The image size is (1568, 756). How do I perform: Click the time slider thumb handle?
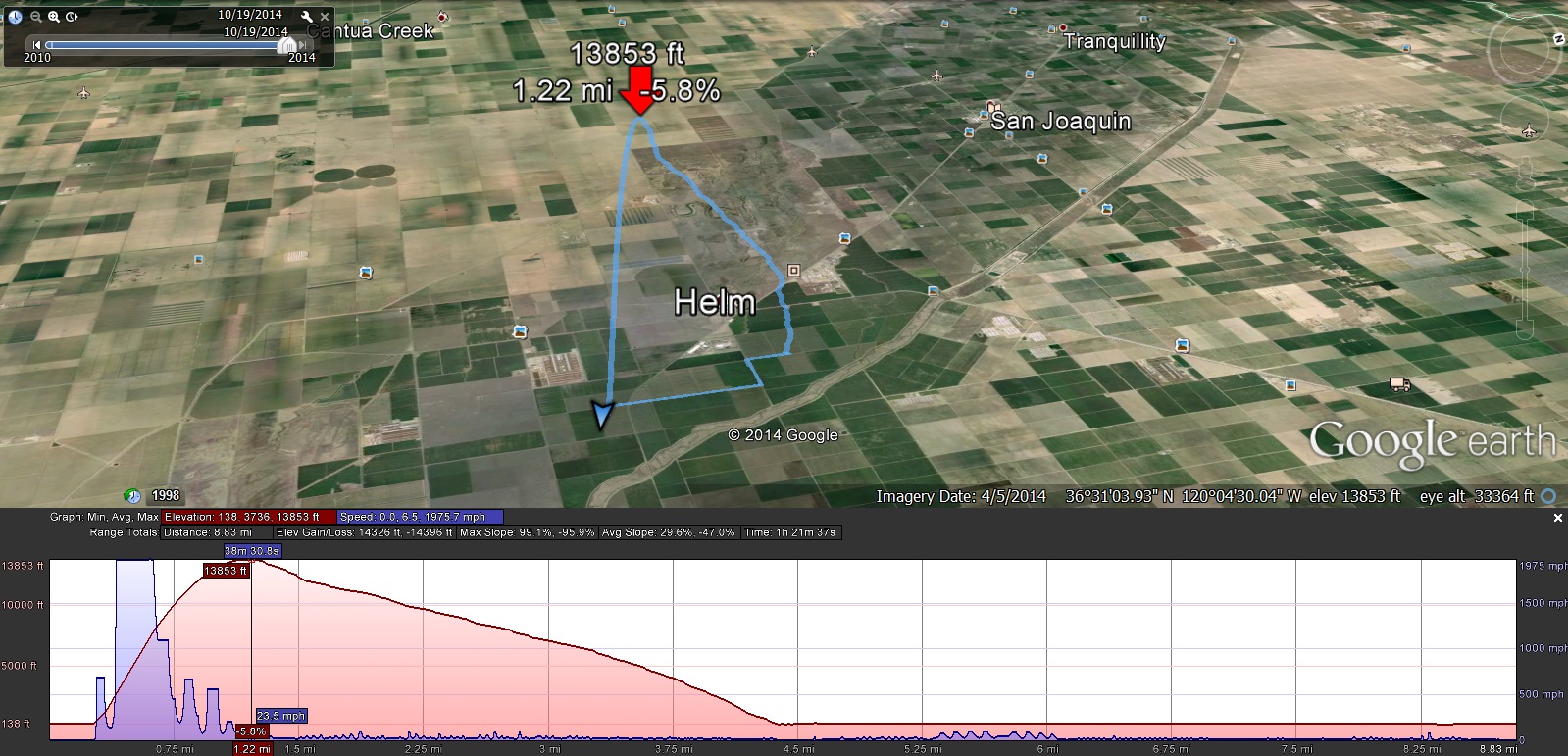click(x=286, y=45)
